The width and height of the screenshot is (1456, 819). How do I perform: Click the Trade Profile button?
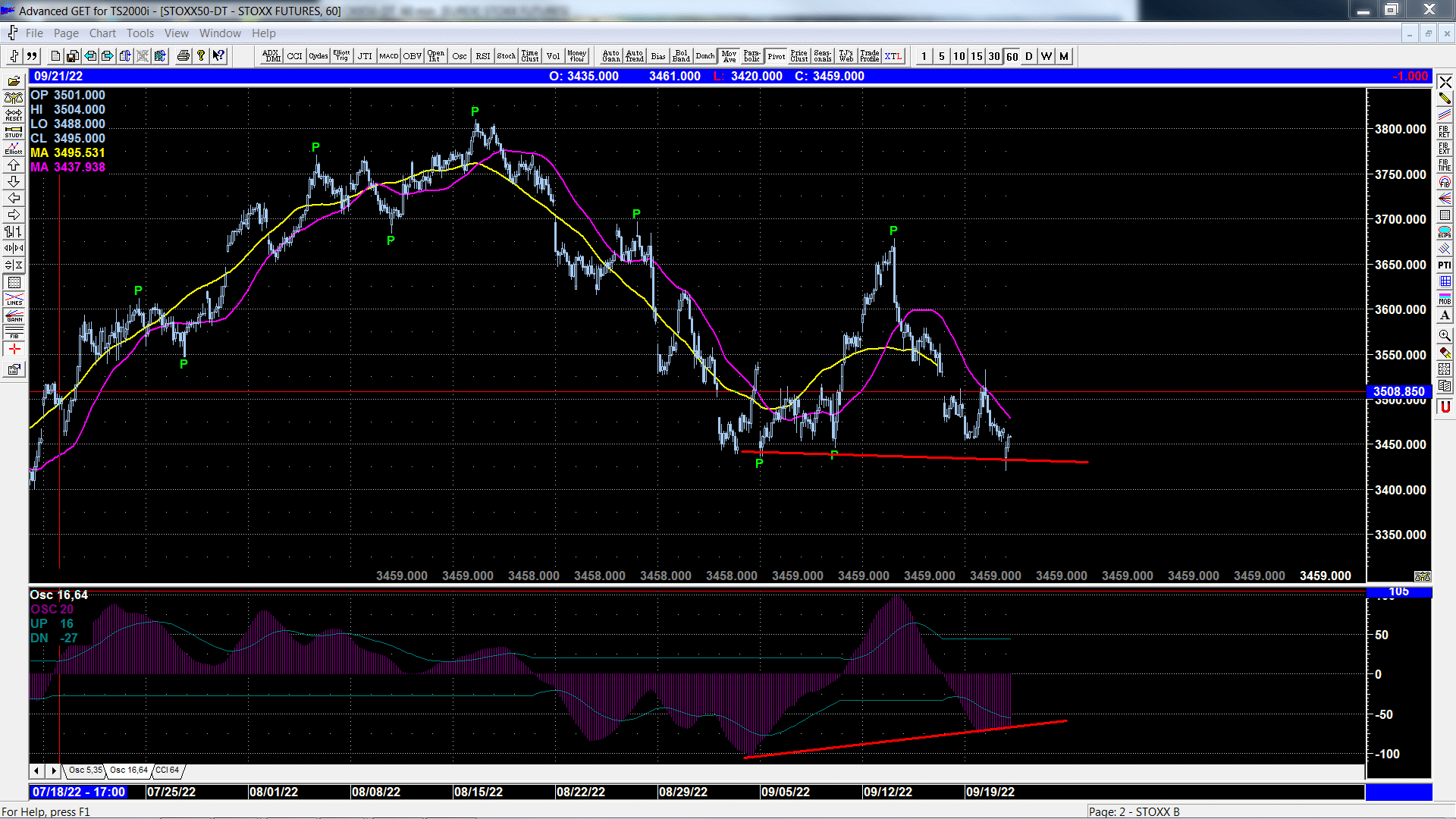click(x=870, y=56)
